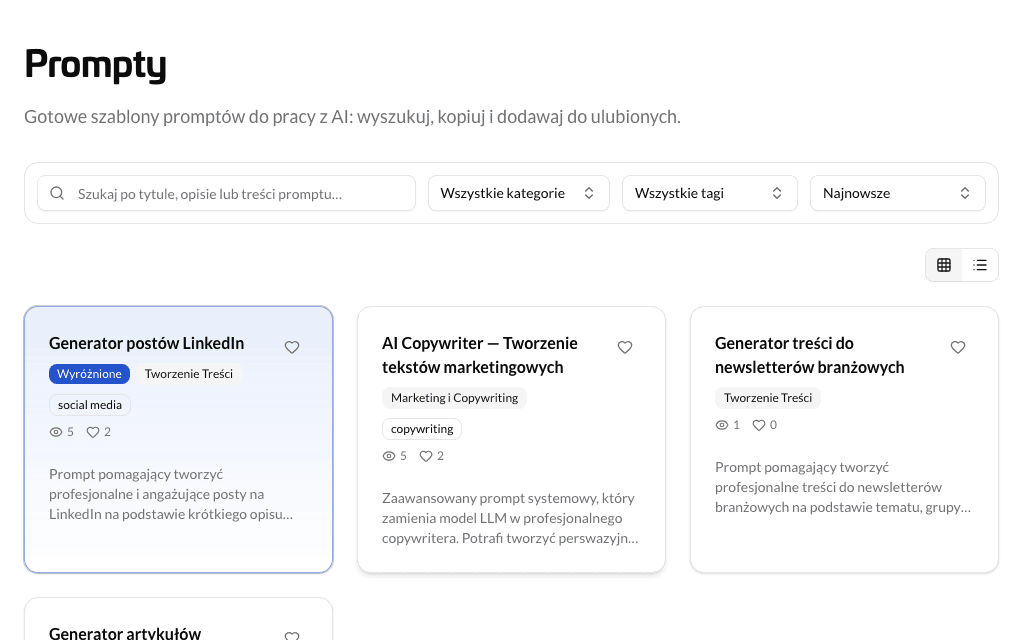Switch to list view

[x=980, y=265]
